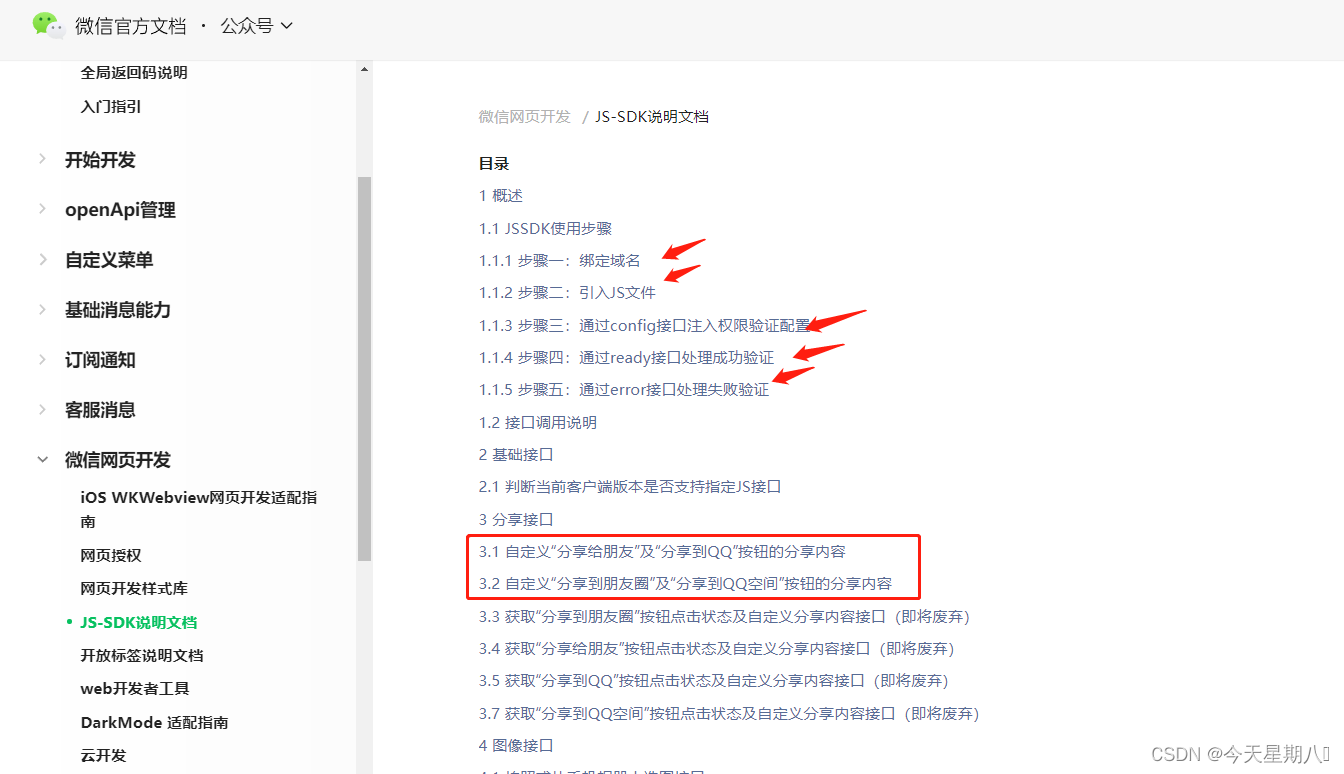This screenshot has width=1344, height=774.
Task: Open iOS WKWebview网页开发适配指南 page
Action: [199, 509]
